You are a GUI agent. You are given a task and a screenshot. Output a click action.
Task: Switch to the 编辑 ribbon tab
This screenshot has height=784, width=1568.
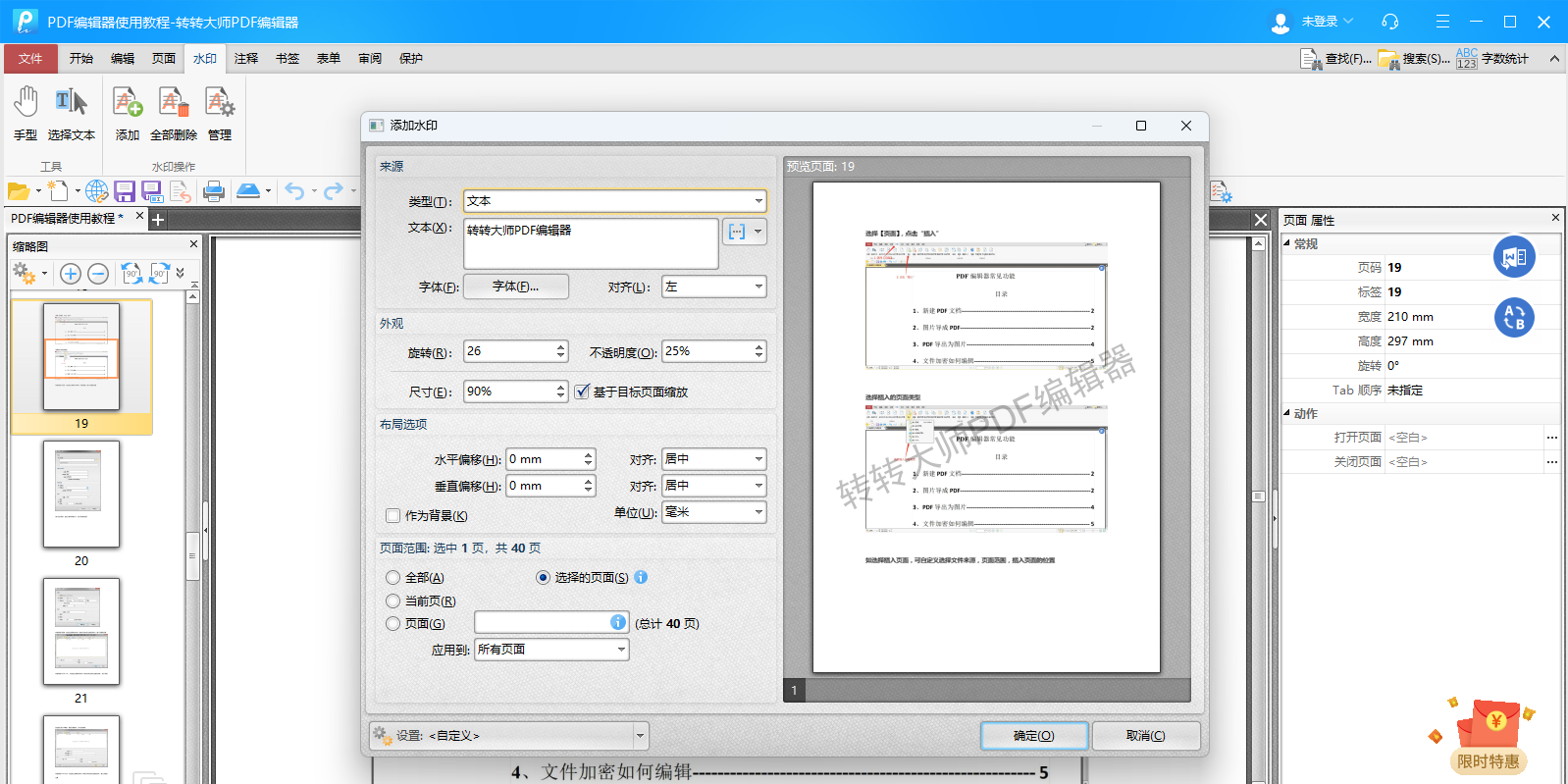123,59
